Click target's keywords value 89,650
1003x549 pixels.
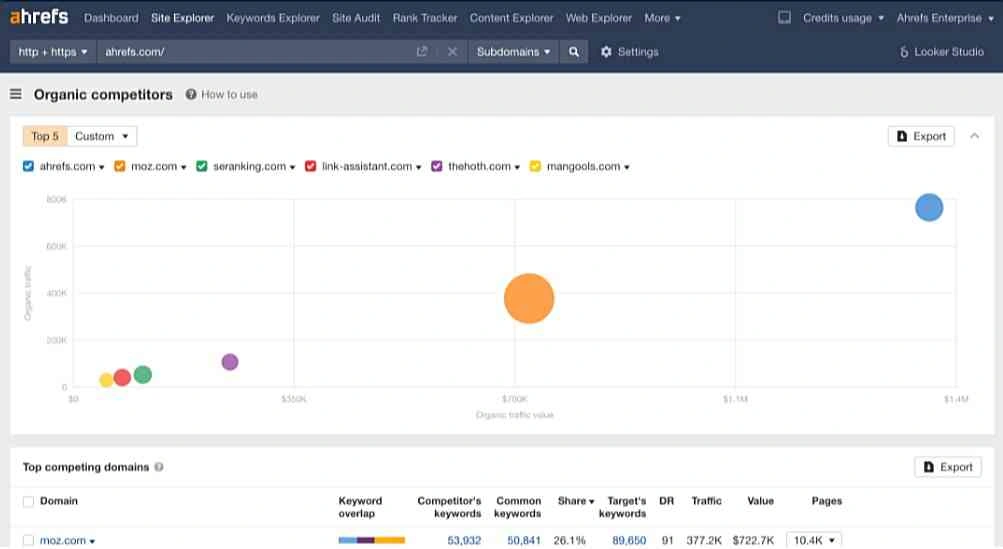point(629,541)
